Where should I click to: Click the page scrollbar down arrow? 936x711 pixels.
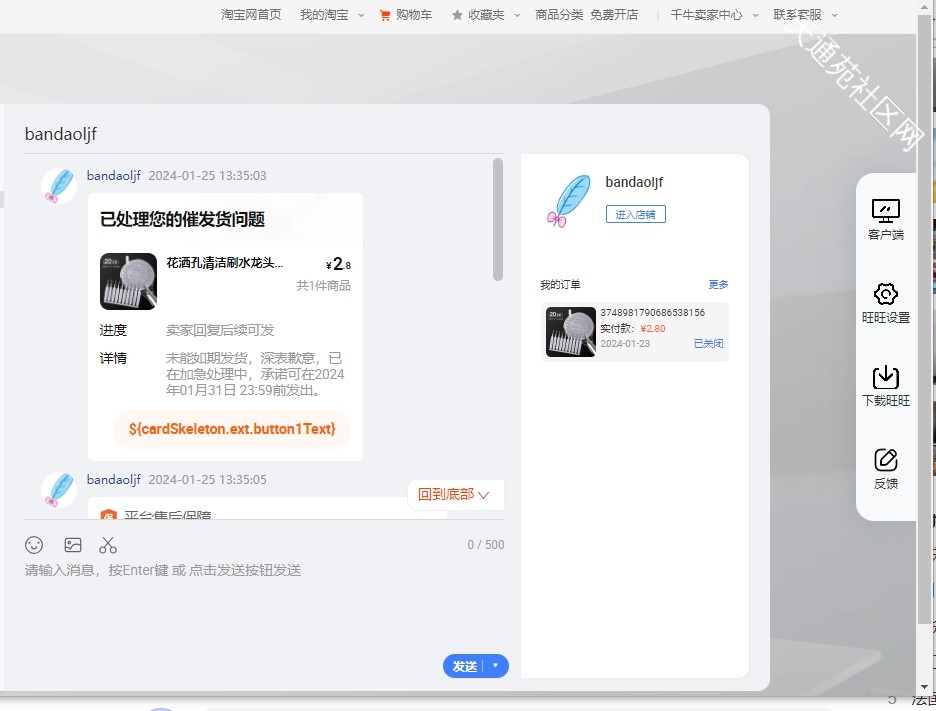click(x=924, y=687)
